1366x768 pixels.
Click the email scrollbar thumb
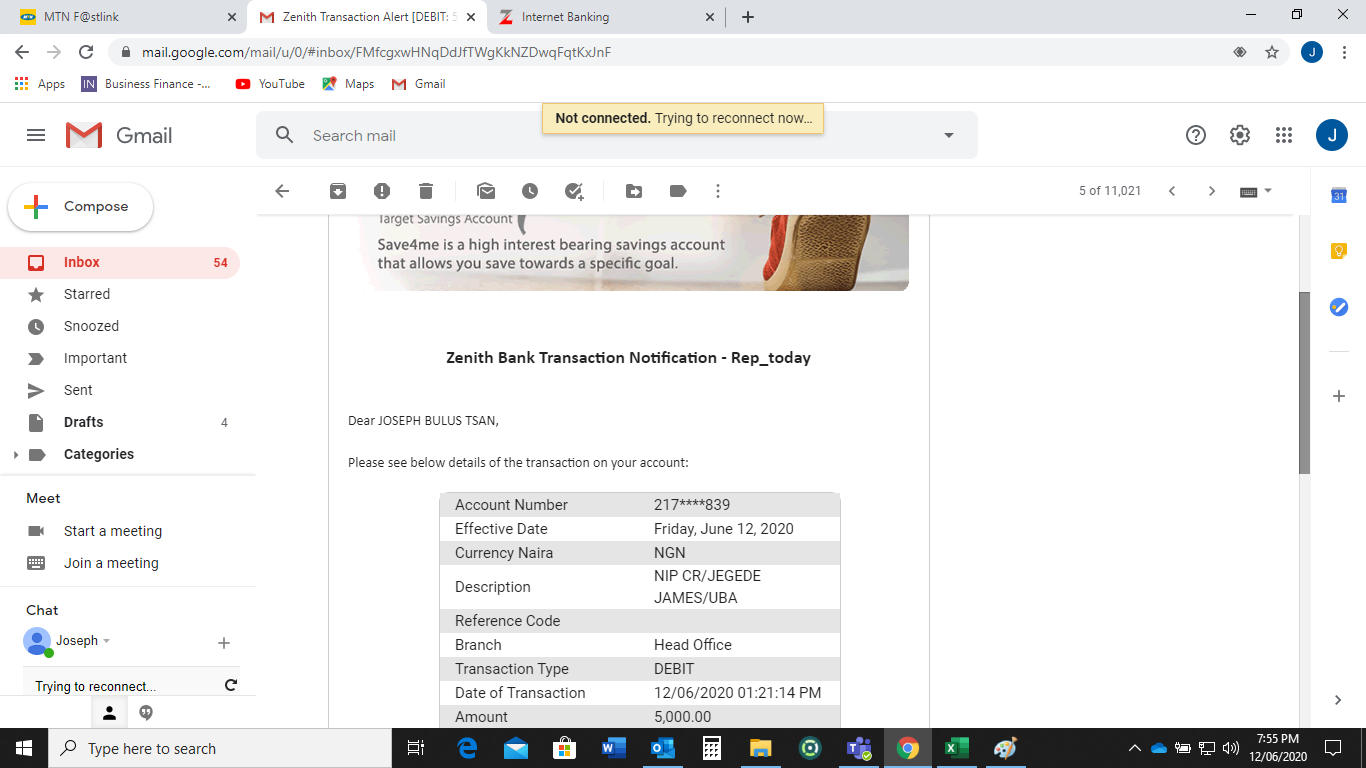point(1304,382)
